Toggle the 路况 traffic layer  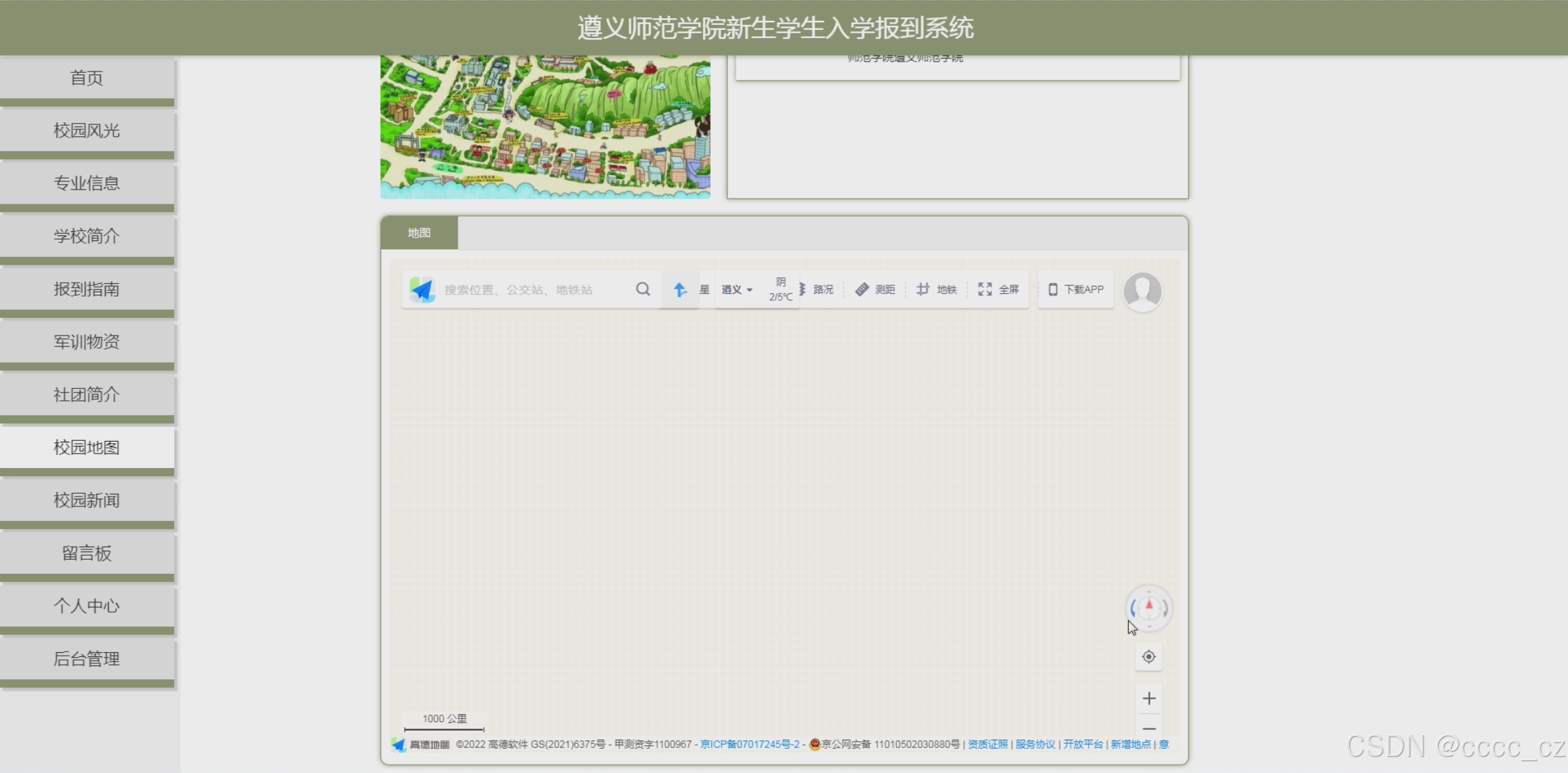point(818,290)
